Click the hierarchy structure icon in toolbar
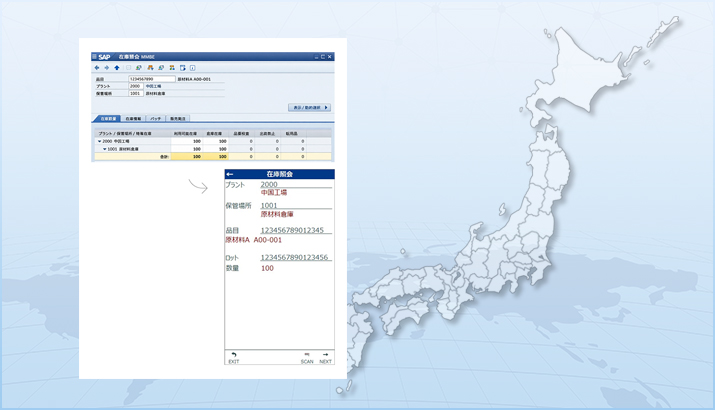This screenshot has height=410, width=715. click(172, 68)
